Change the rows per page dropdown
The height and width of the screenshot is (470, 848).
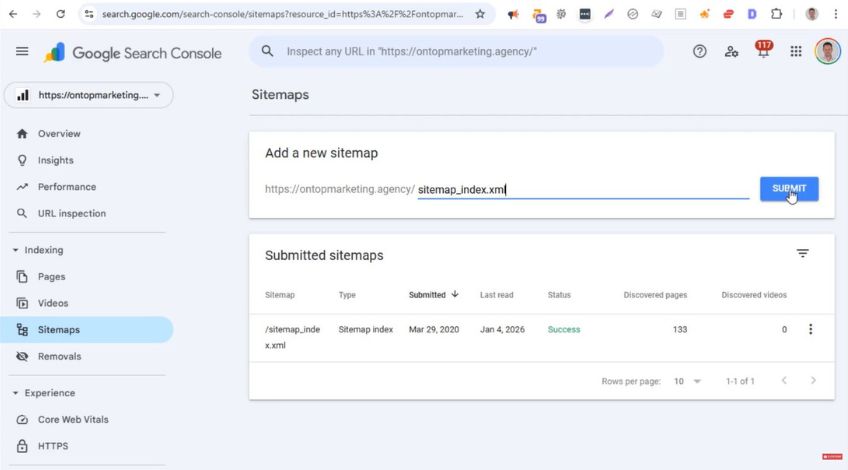[687, 381]
